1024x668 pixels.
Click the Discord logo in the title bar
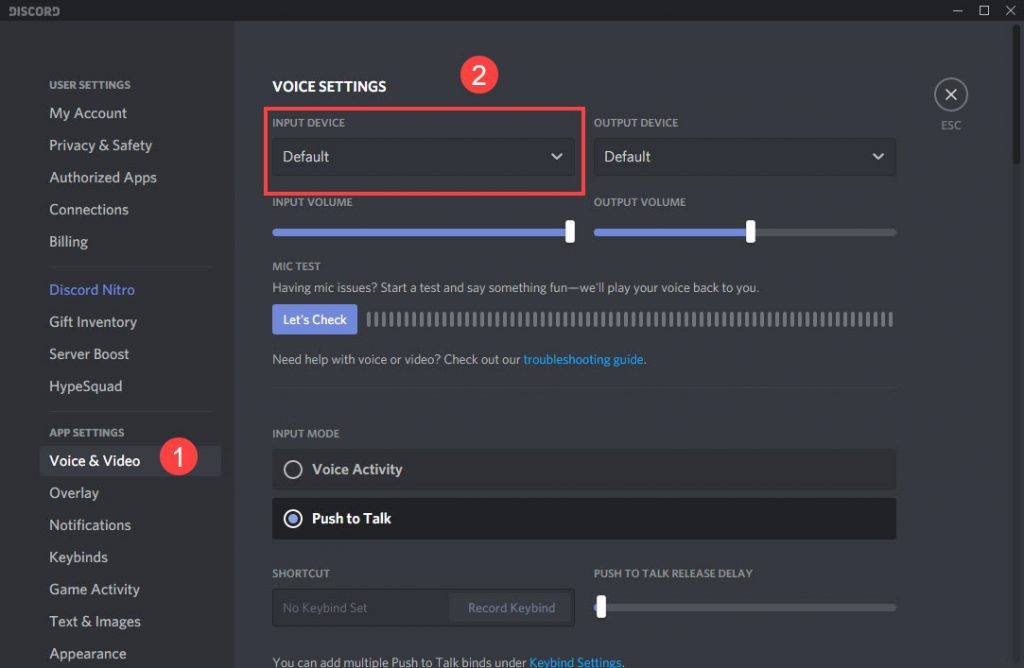(x=33, y=10)
